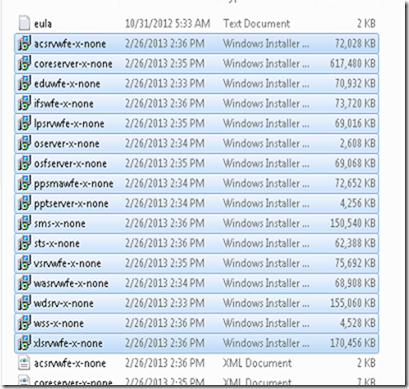Click the 70,932 KB size value
This screenshot has width=409, height=389.
[x=355, y=83]
